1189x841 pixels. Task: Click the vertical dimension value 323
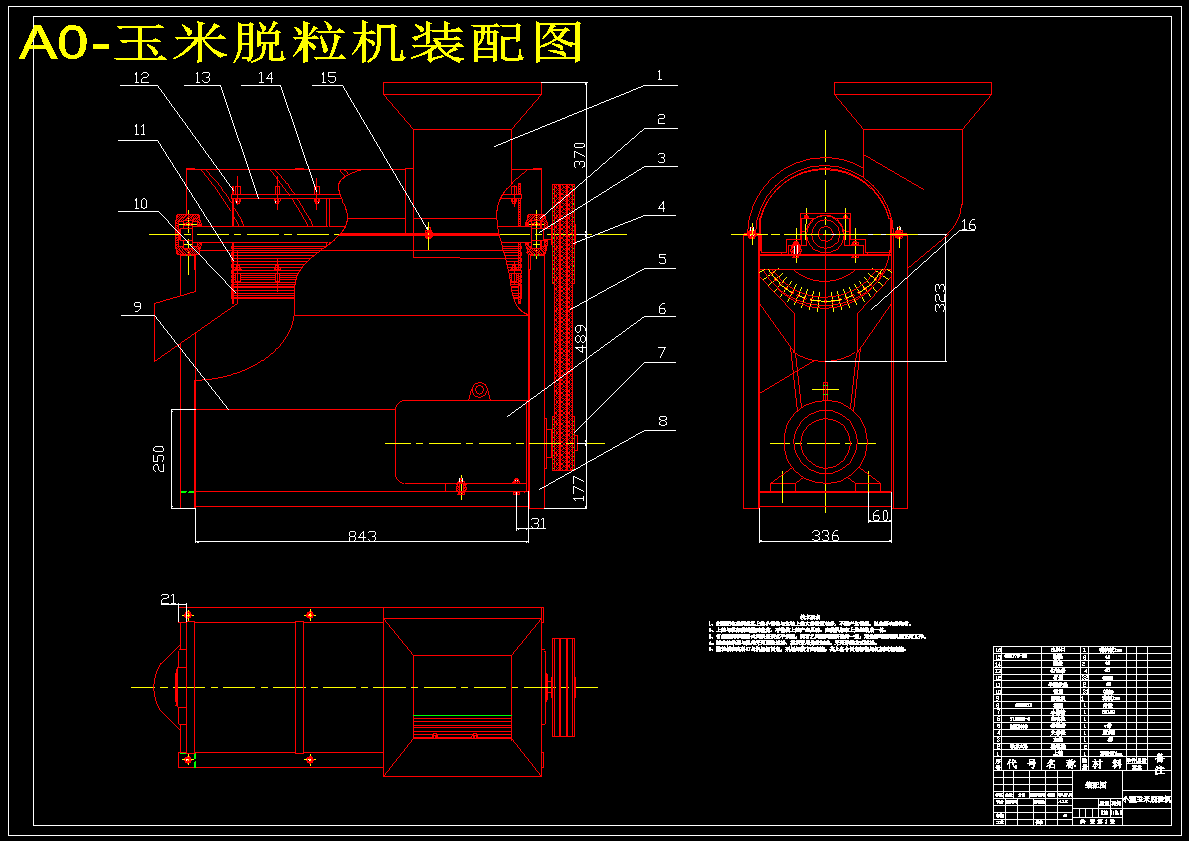coord(940,297)
